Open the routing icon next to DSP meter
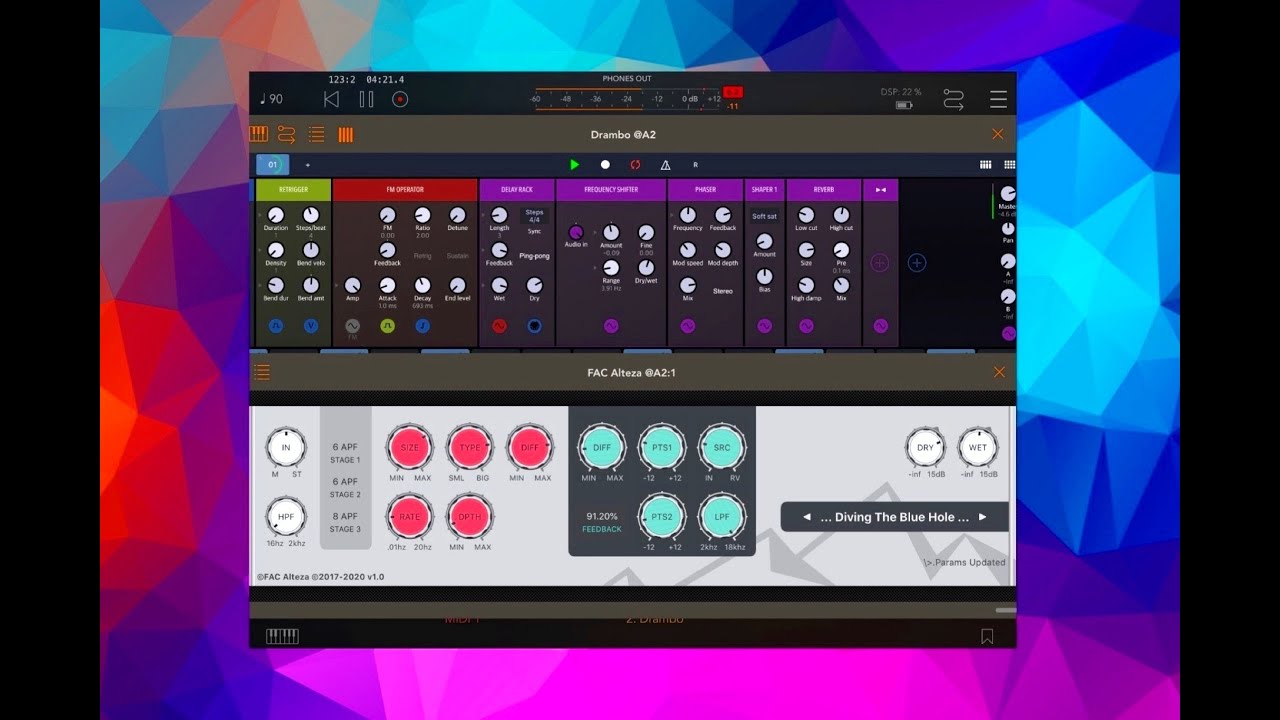The width and height of the screenshot is (1280, 720). [x=953, y=99]
